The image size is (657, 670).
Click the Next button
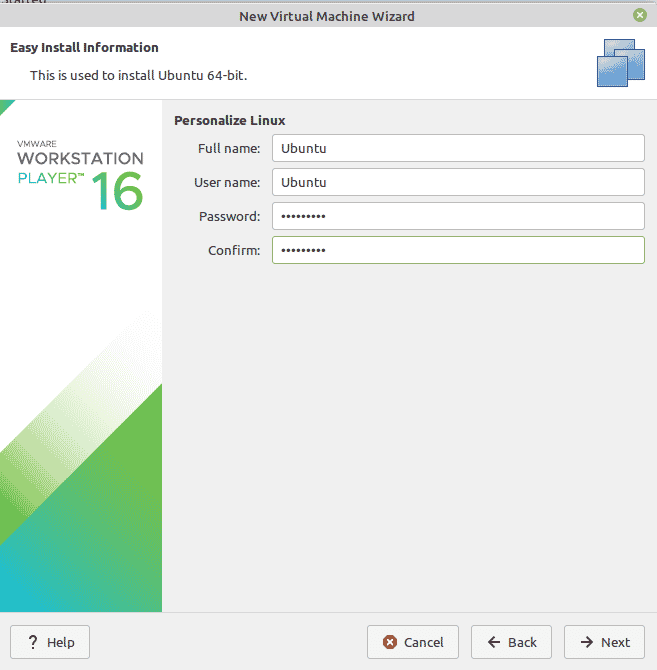point(604,642)
